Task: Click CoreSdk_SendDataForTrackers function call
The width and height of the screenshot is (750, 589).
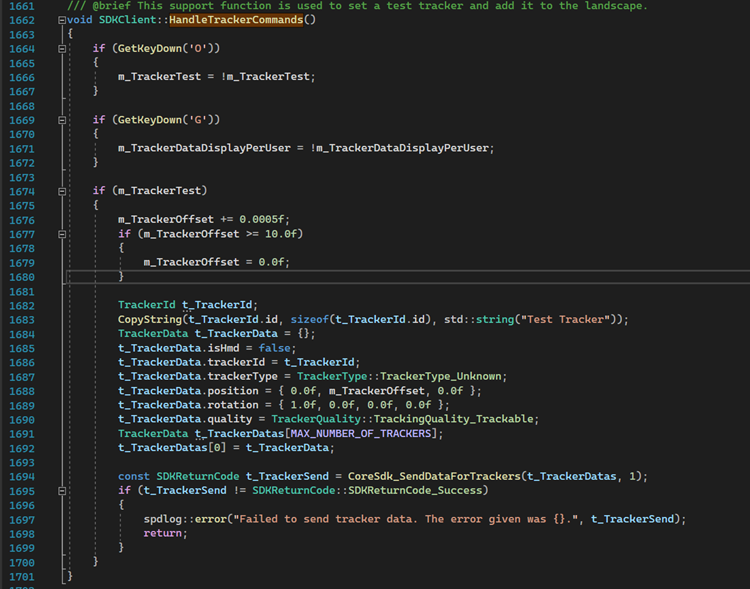Action: tap(434, 477)
